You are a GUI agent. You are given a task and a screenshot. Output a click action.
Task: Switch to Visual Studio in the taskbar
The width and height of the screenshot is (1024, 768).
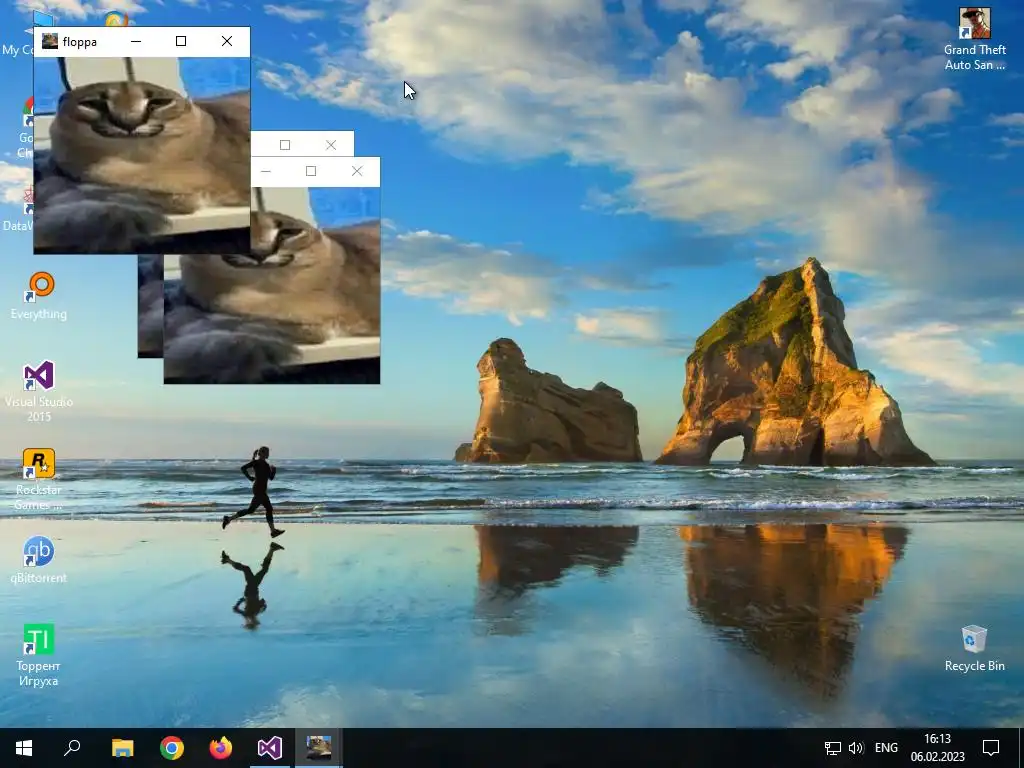270,748
